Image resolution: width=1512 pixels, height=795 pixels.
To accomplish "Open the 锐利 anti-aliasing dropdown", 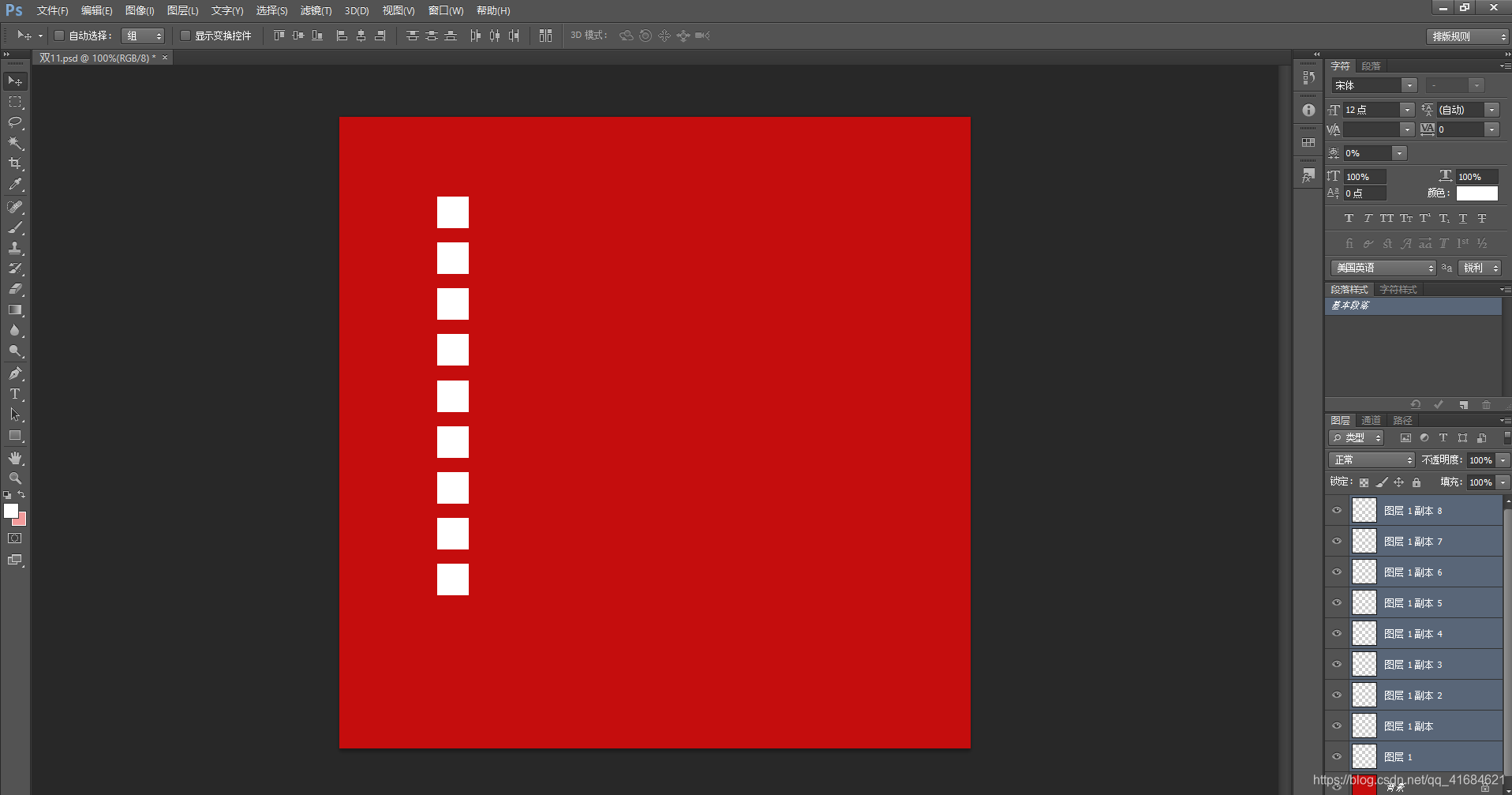I will point(1480,268).
